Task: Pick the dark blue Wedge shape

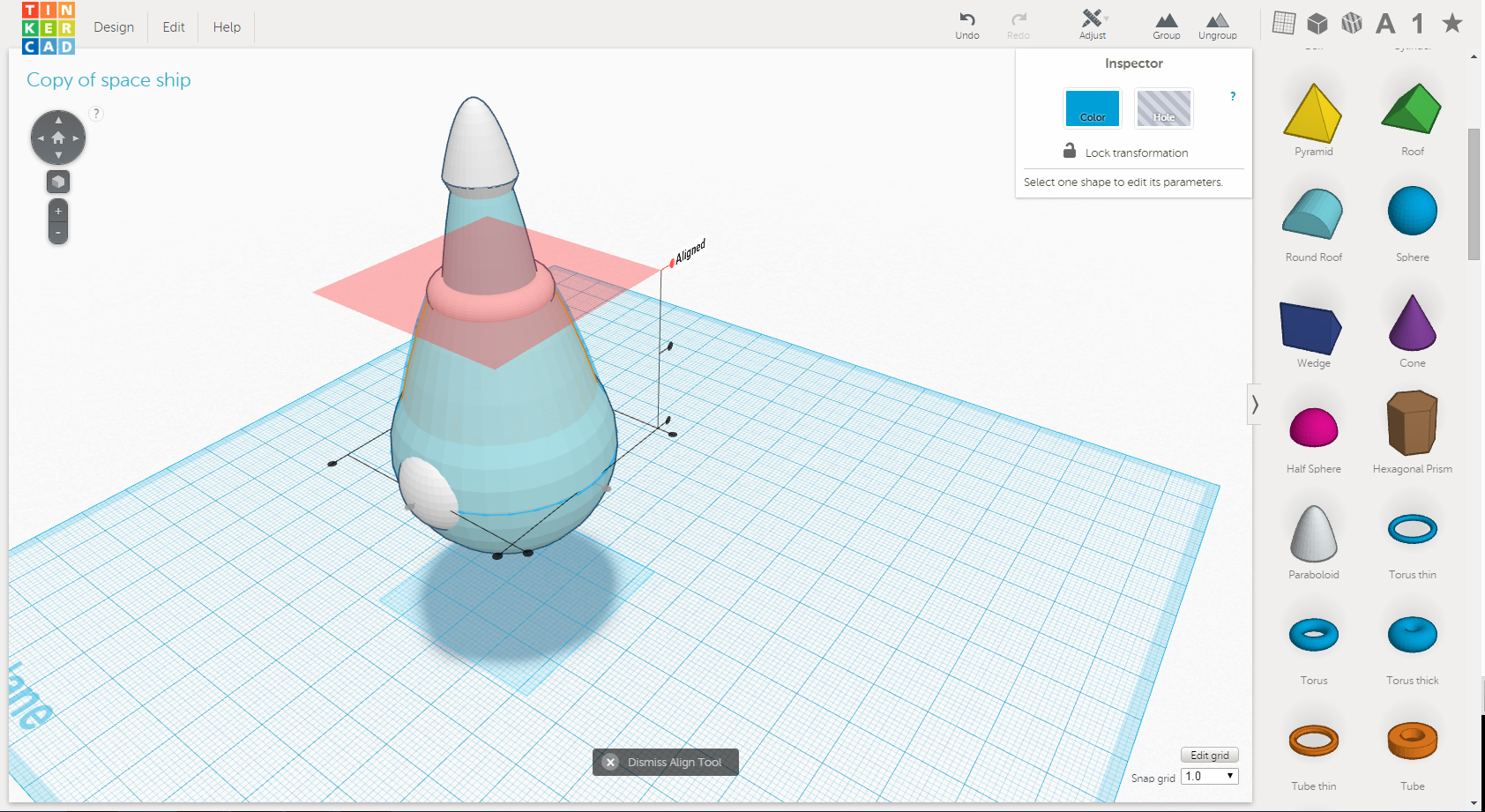Action: [1311, 328]
